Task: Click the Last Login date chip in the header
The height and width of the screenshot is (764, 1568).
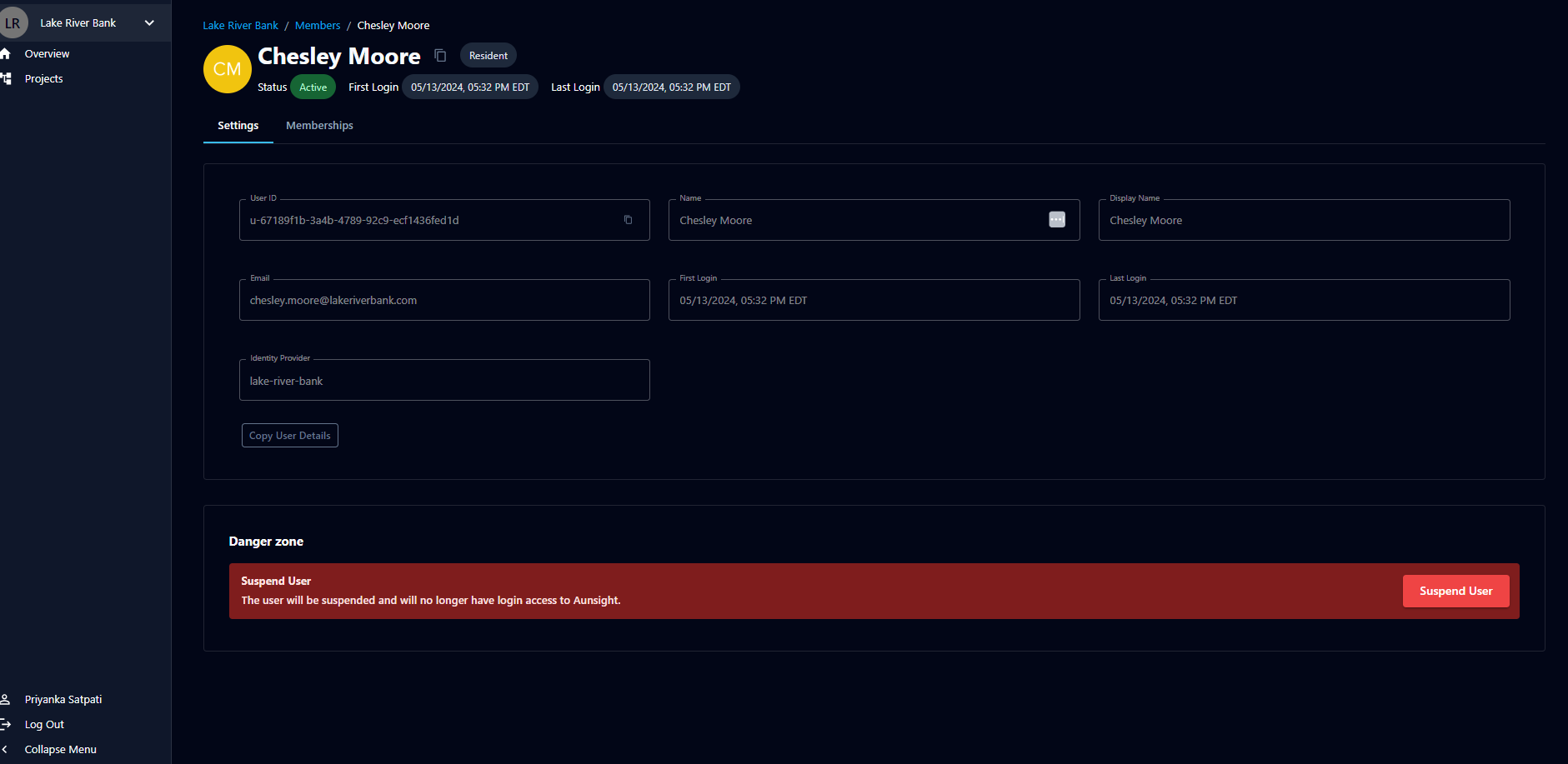Action: pos(672,87)
